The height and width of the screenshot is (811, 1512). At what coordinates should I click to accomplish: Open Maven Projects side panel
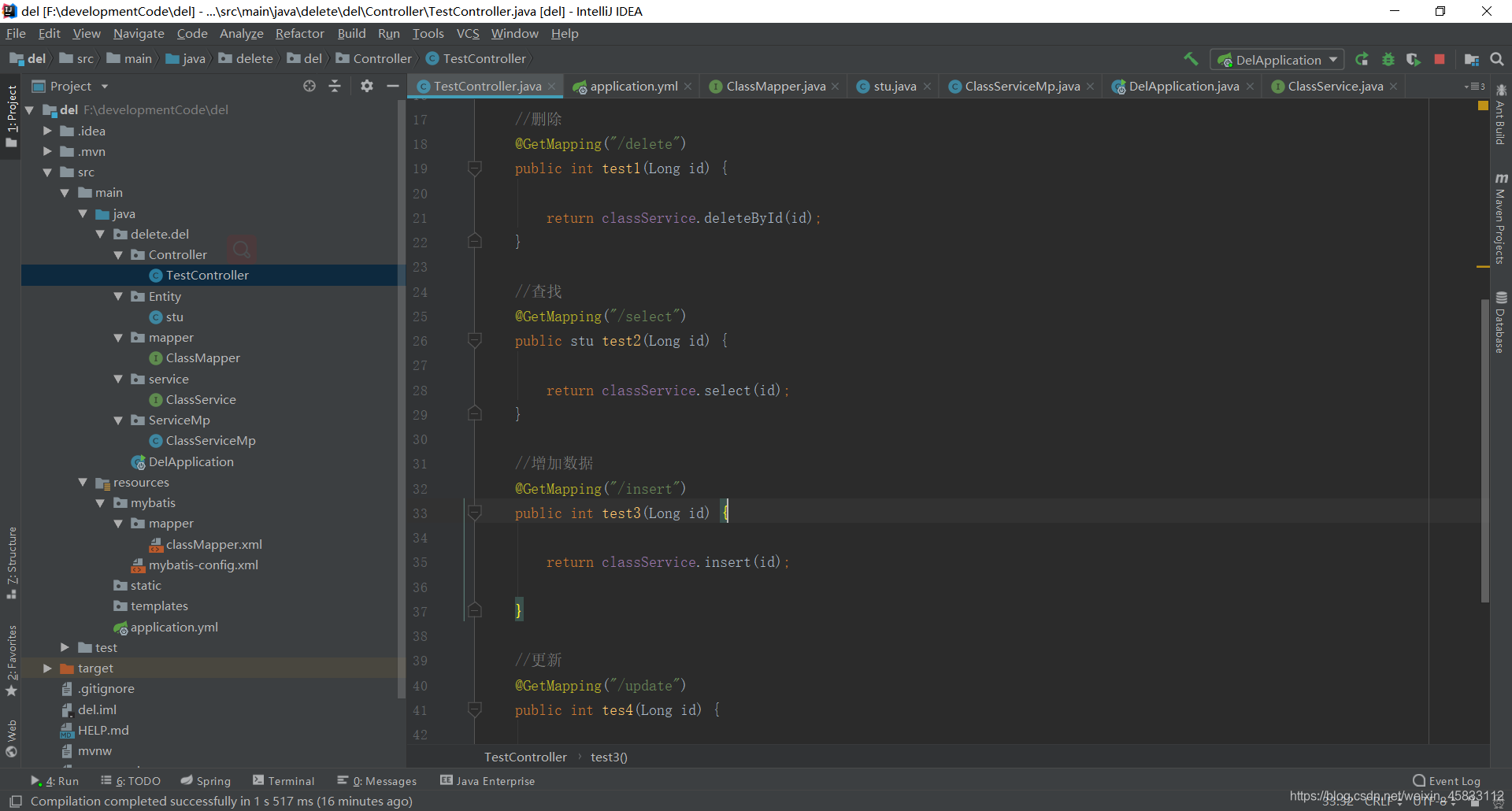pos(1500,218)
